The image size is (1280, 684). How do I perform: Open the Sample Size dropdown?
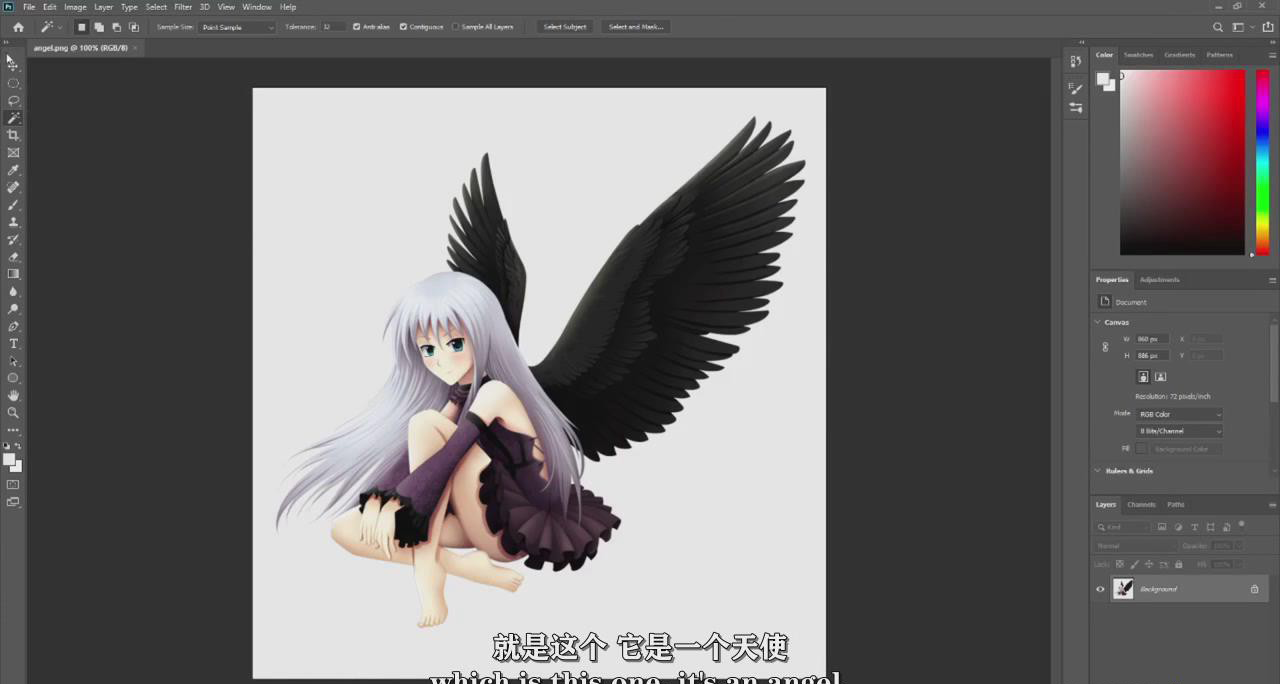click(237, 27)
